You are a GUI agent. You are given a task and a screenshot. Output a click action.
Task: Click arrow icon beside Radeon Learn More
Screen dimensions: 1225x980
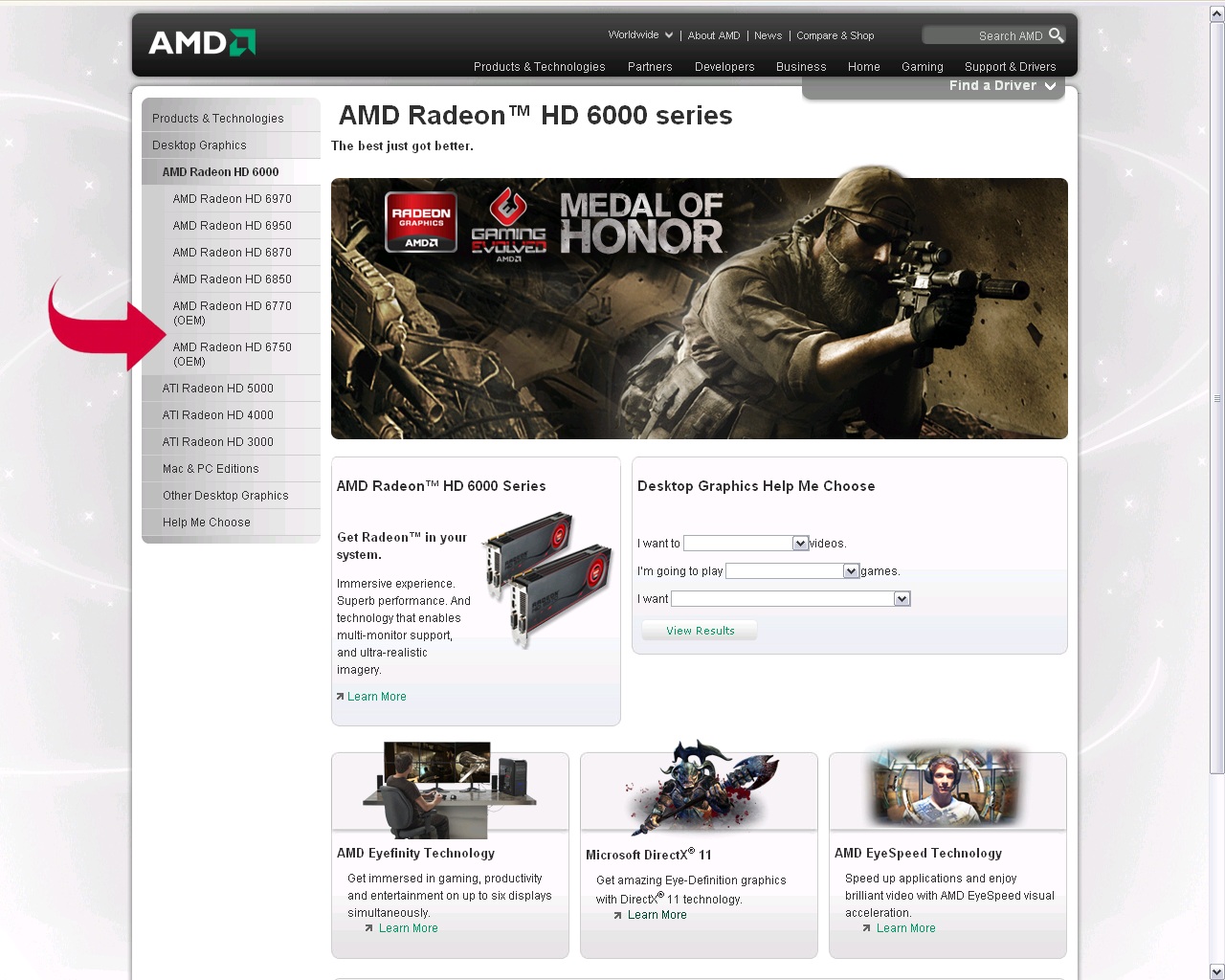(x=340, y=696)
